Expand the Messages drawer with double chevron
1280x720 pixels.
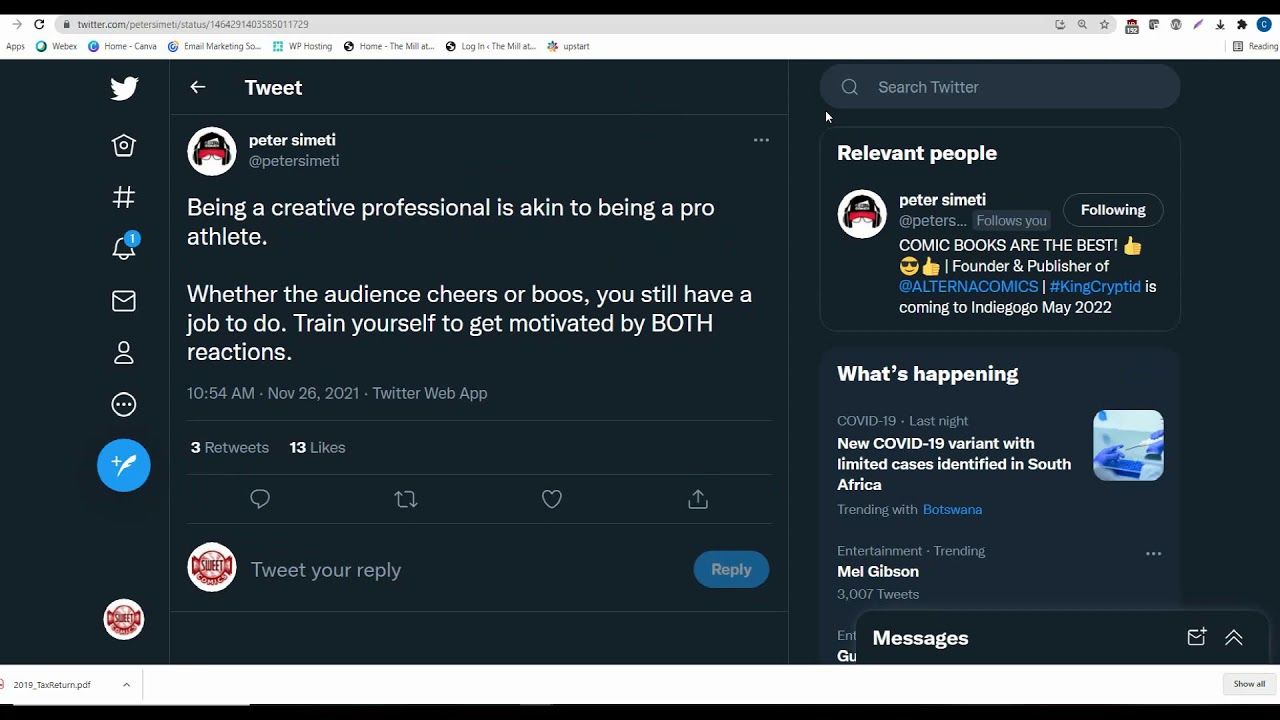(x=1234, y=638)
